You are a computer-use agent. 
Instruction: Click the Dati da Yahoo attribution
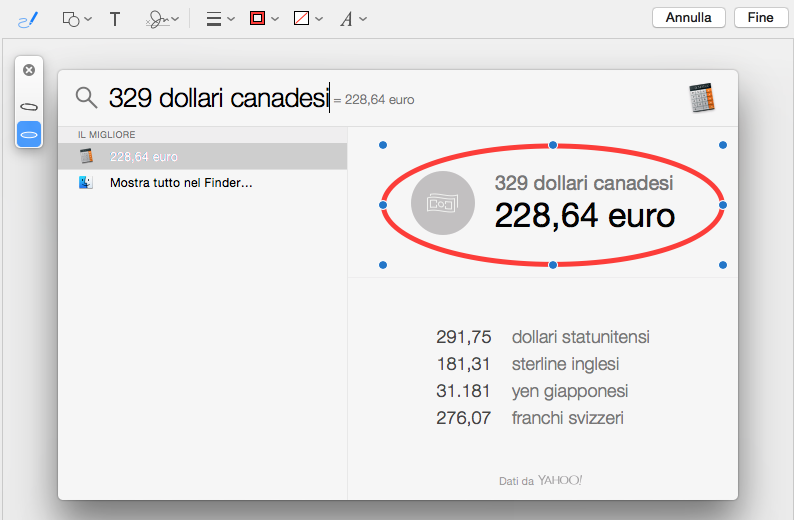coord(540,481)
